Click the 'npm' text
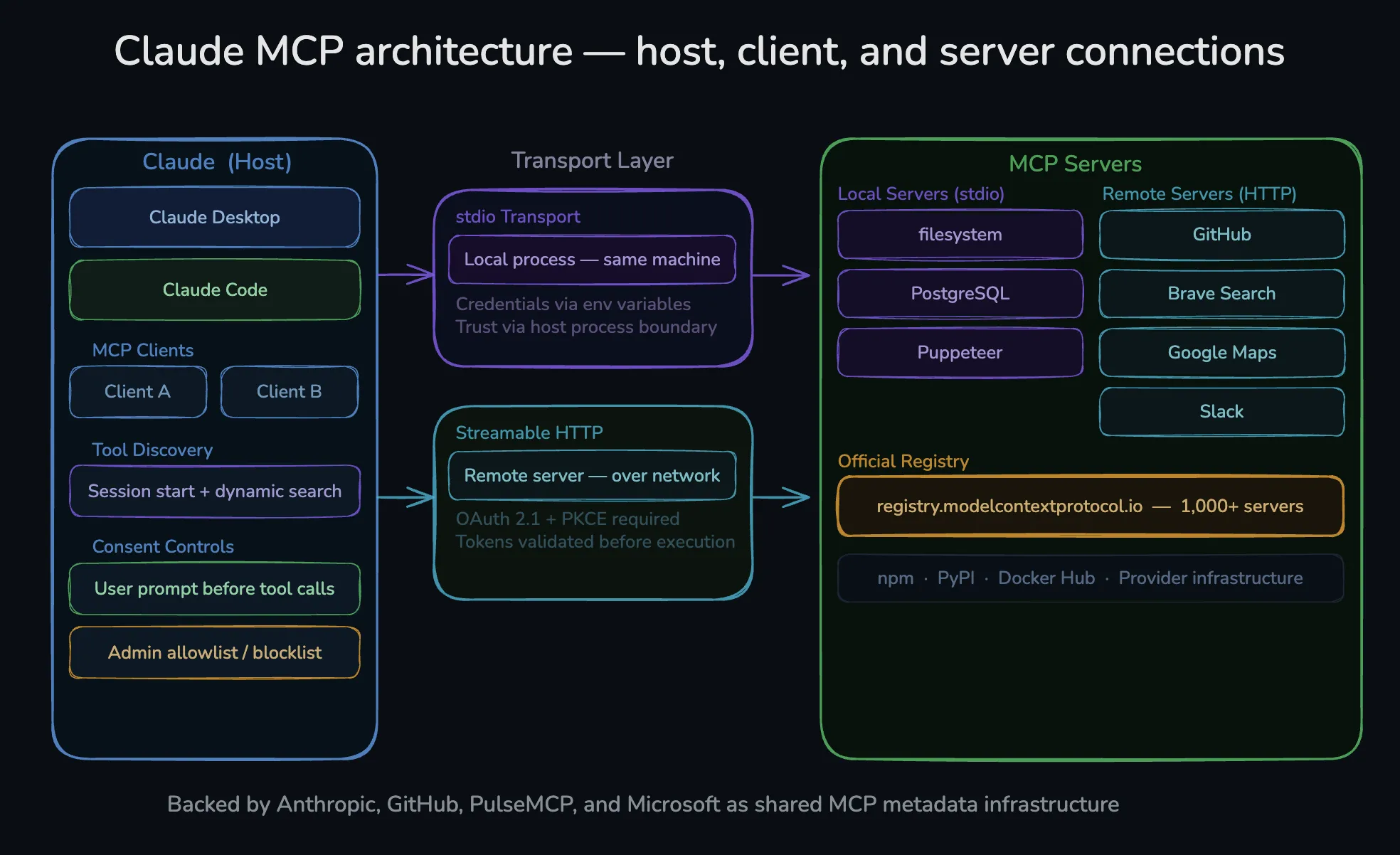The height and width of the screenshot is (855, 1400). 896,578
